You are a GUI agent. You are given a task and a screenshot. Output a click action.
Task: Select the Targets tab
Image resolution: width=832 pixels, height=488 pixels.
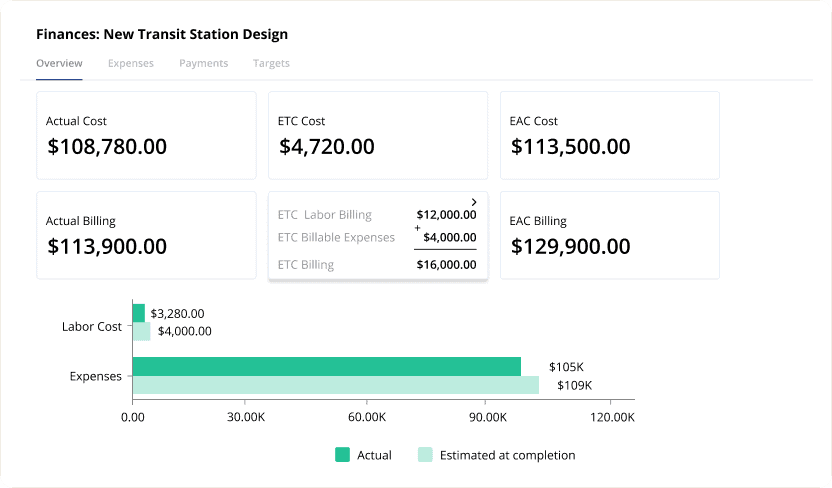click(271, 63)
